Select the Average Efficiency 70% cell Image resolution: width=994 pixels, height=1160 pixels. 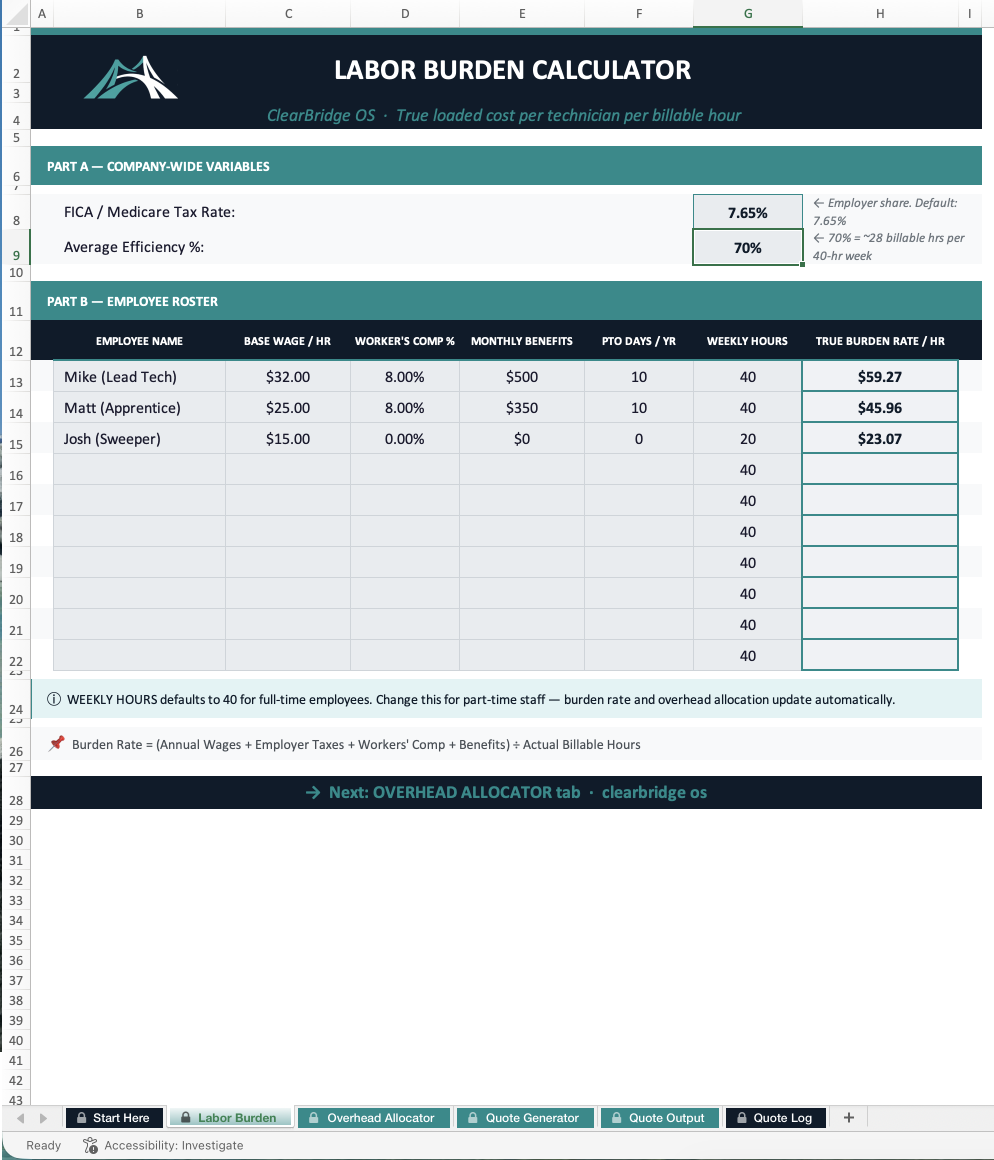[x=748, y=247]
